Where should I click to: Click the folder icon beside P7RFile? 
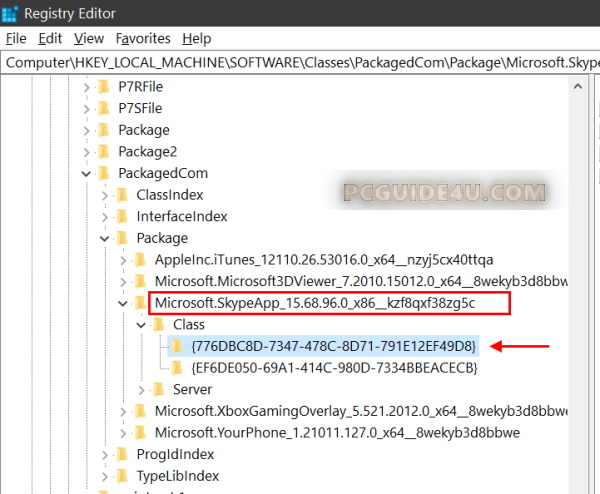103,87
